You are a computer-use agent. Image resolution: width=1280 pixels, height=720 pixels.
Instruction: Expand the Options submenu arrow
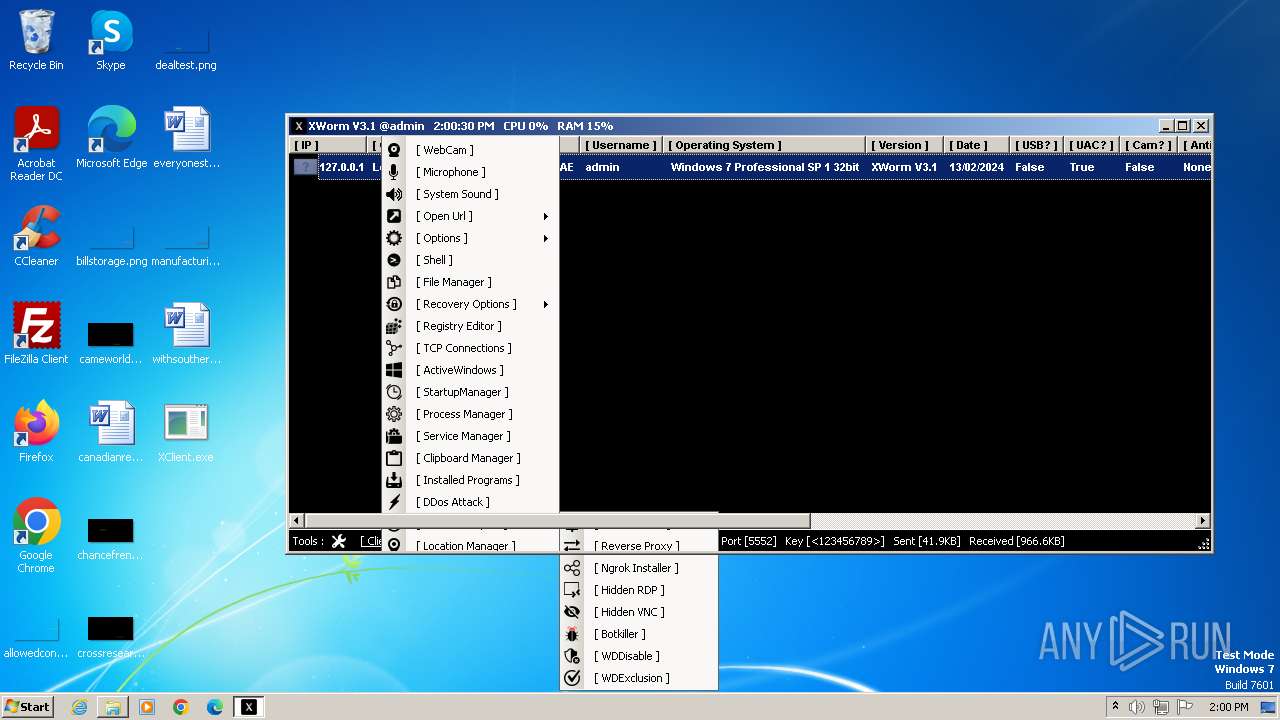point(546,238)
